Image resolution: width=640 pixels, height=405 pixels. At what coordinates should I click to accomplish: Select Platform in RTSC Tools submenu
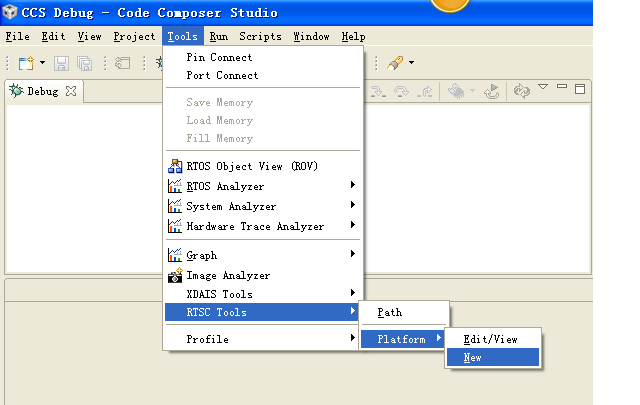point(403,339)
